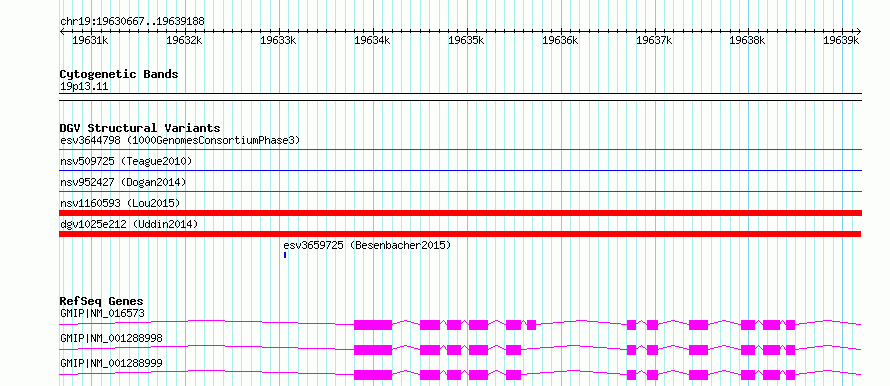Click the 19p13.11 cytogenetic band label
Viewport: 890px width, 386px height.
click(84, 87)
